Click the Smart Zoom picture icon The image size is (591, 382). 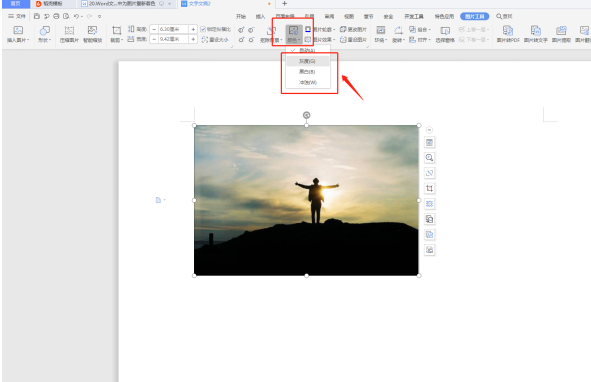pos(93,34)
